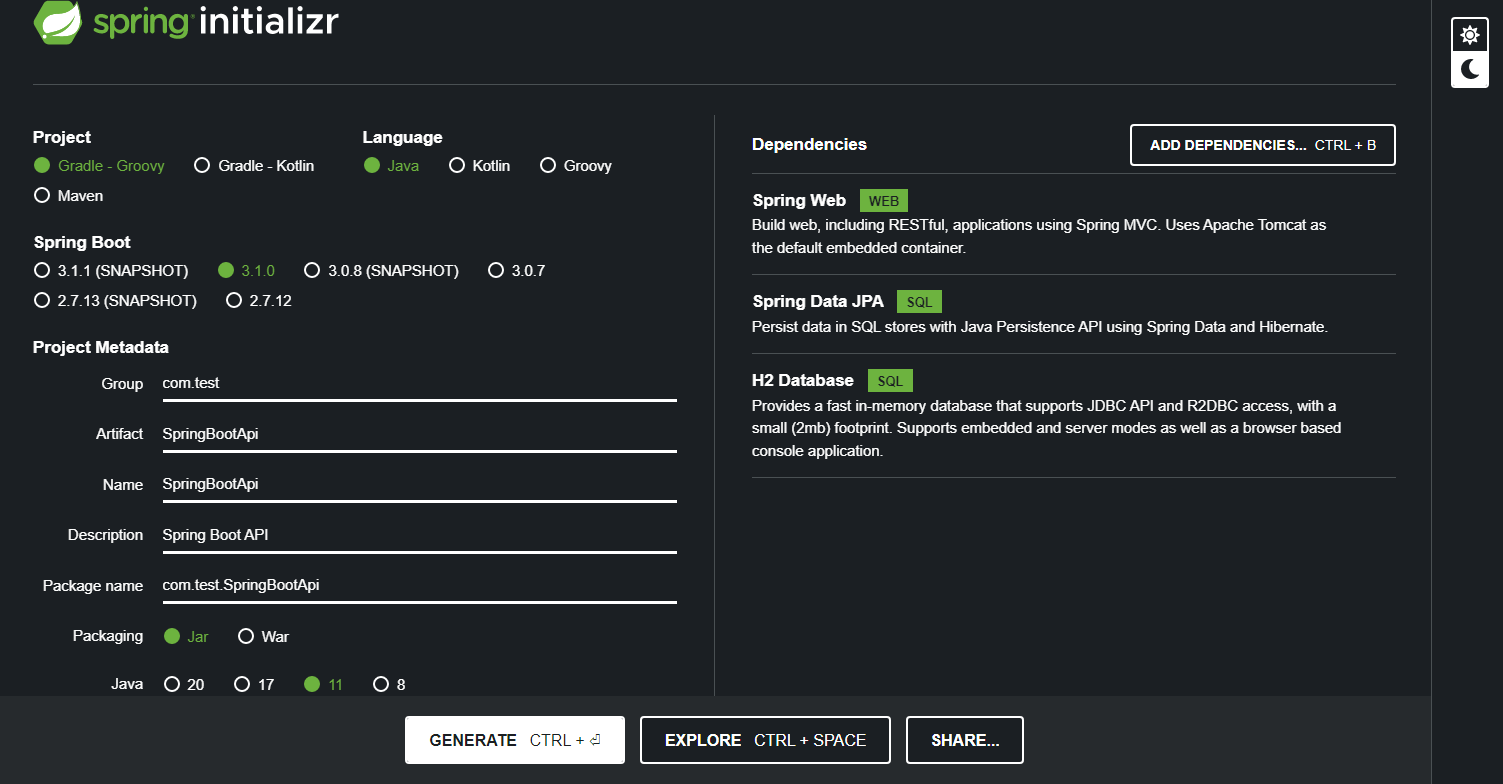Select Maven project type
This screenshot has height=784, width=1503.
[x=69, y=196]
